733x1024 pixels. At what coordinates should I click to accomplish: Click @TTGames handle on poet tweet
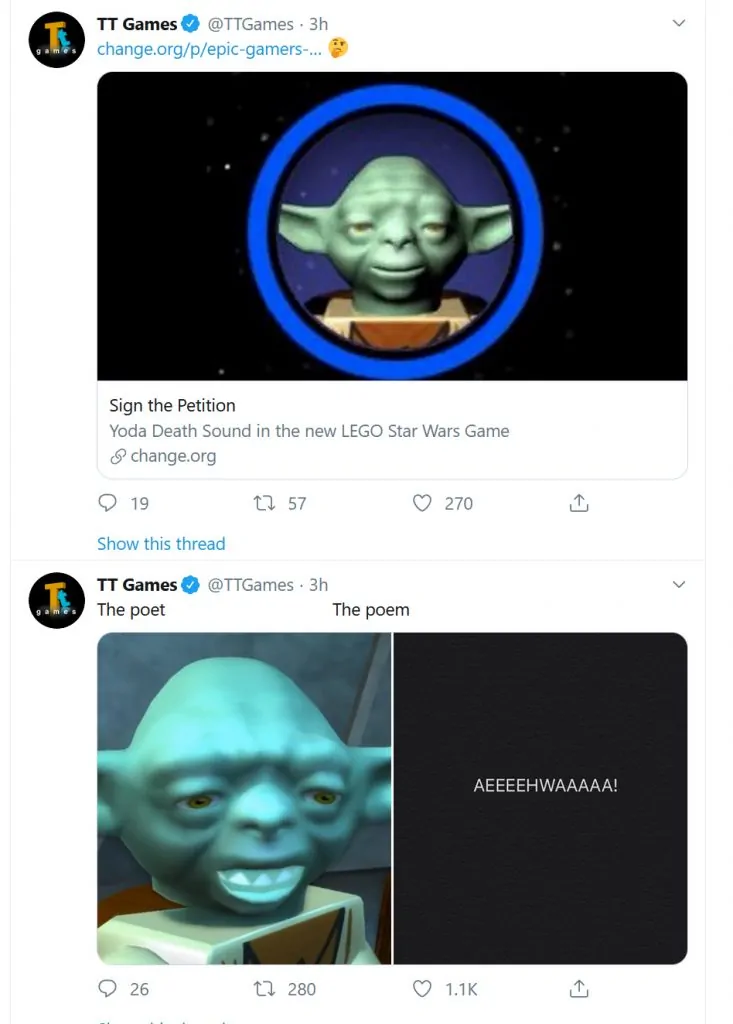point(250,585)
